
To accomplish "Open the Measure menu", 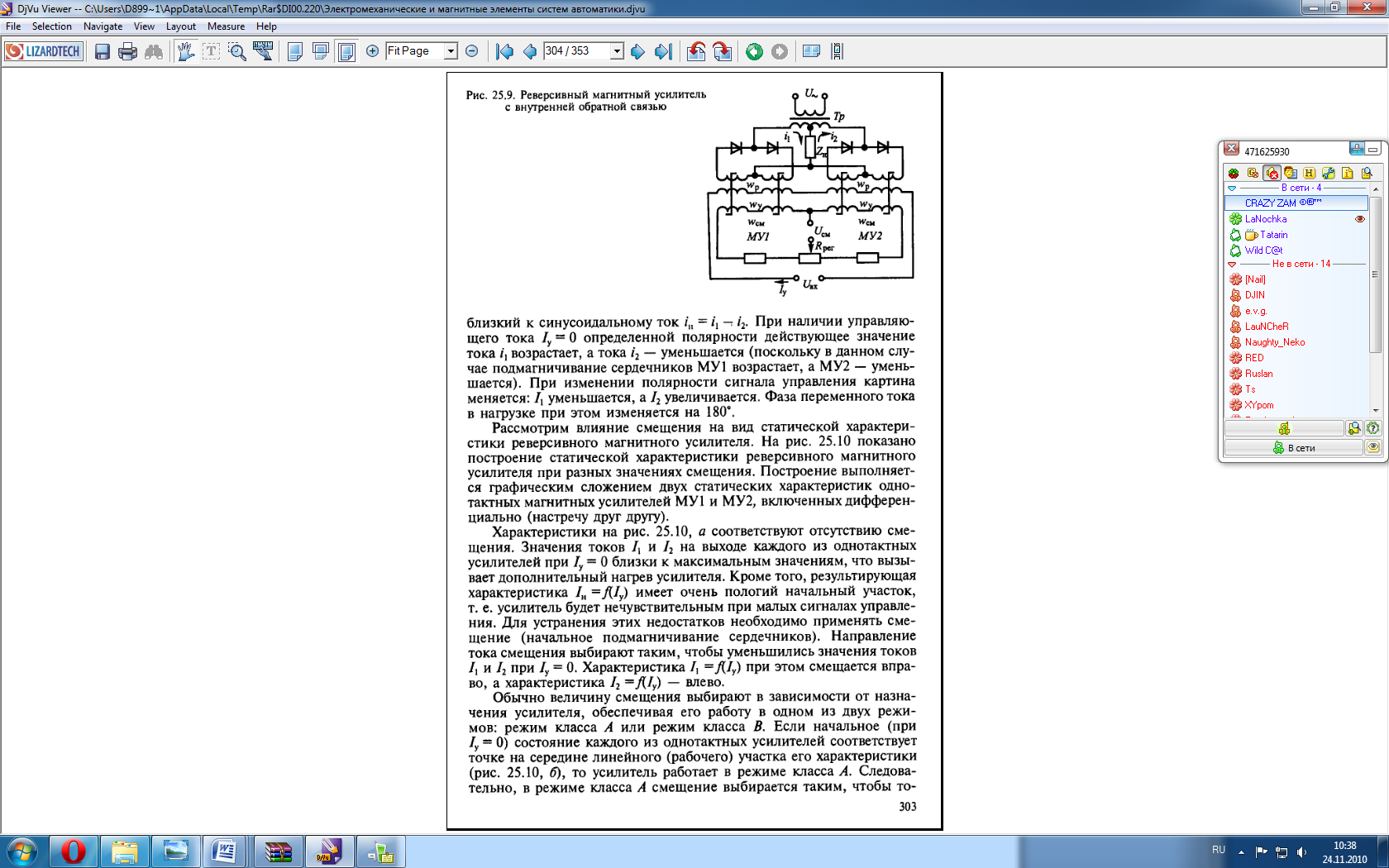I will pos(226,26).
